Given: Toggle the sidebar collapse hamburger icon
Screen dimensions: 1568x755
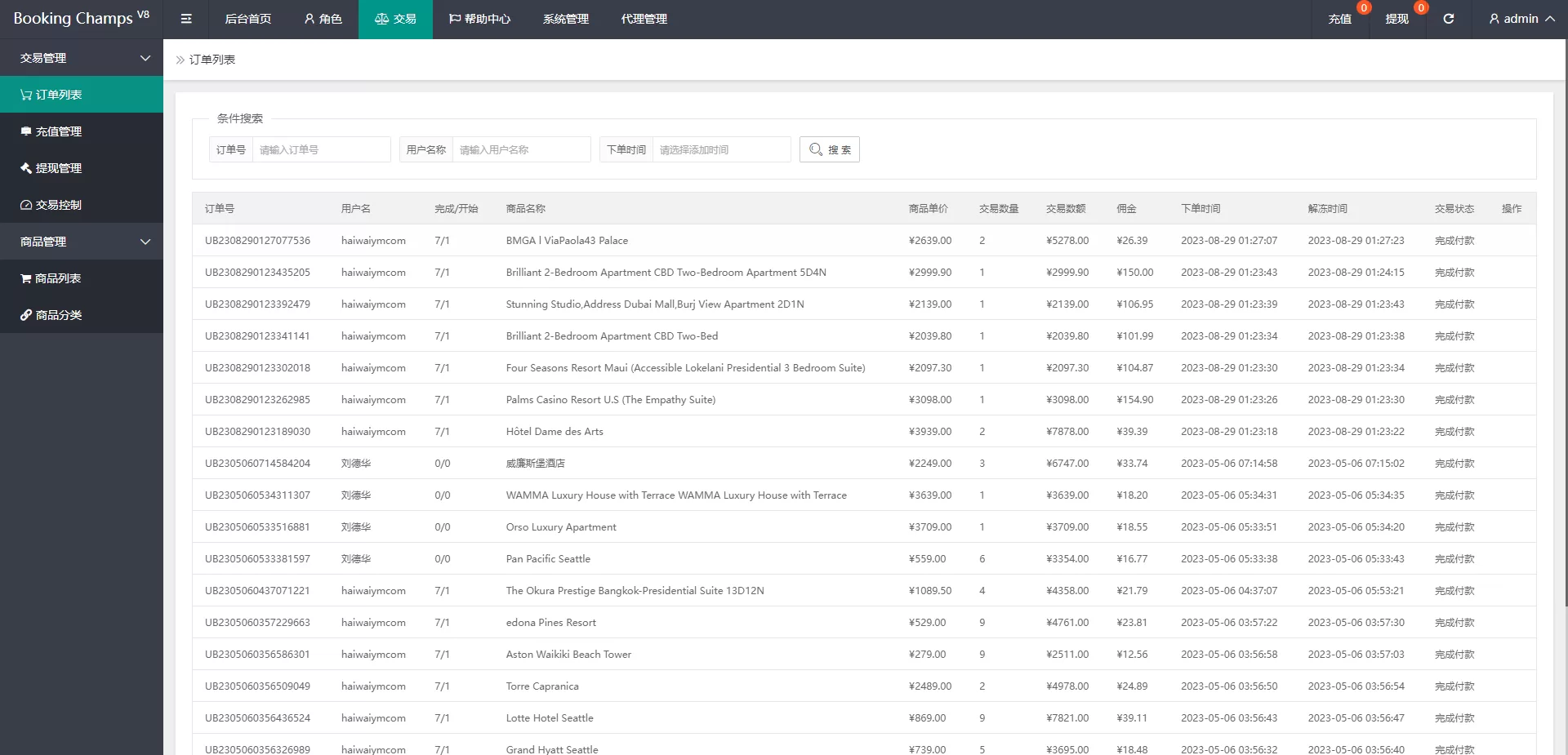Looking at the screenshot, I should pyautogui.click(x=186, y=19).
